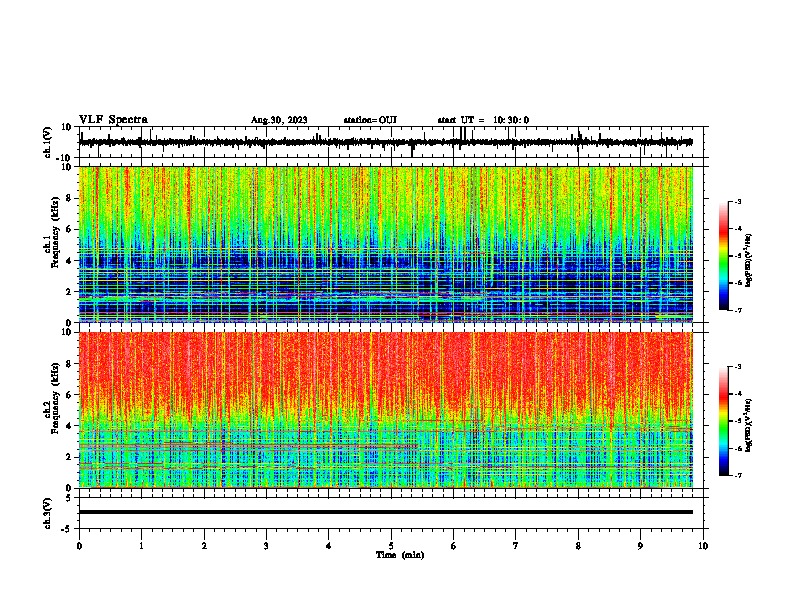The height and width of the screenshot is (612, 792).
Task: Click the "5" tick on the time axis
Action: (x=391, y=546)
